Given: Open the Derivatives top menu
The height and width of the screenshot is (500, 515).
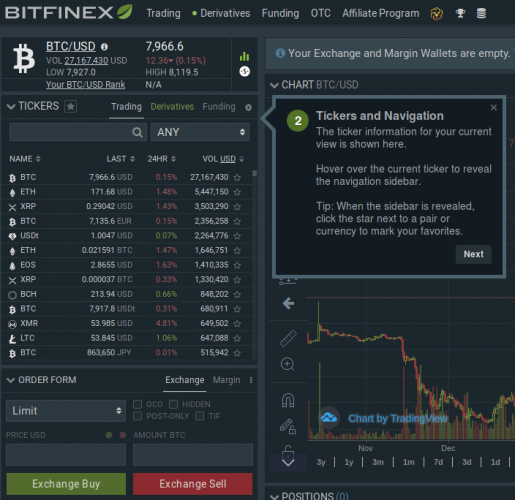Looking at the screenshot, I should pos(225,13).
